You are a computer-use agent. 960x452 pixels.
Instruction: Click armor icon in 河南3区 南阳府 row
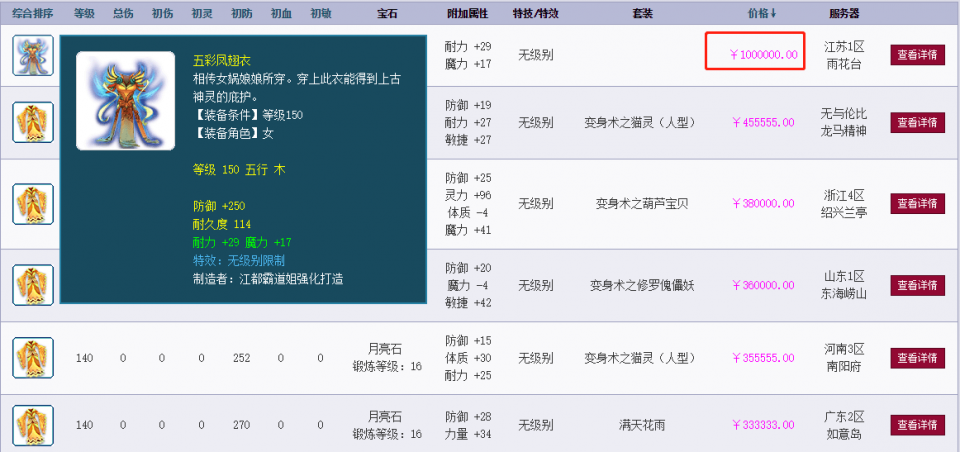[x=33, y=358]
